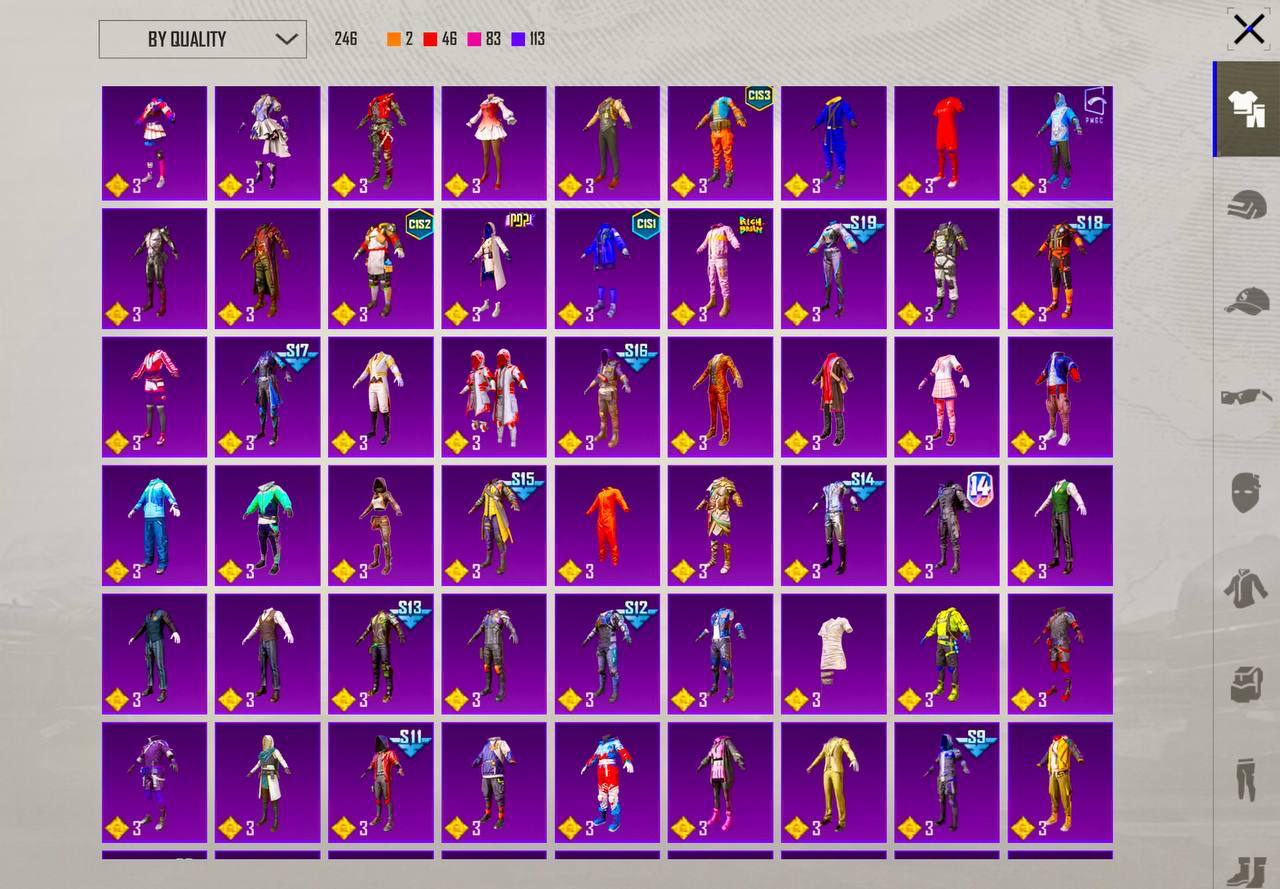This screenshot has width=1280, height=889.
Task: Select the outfit tagged CIS2
Action: click(x=381, y=268)
